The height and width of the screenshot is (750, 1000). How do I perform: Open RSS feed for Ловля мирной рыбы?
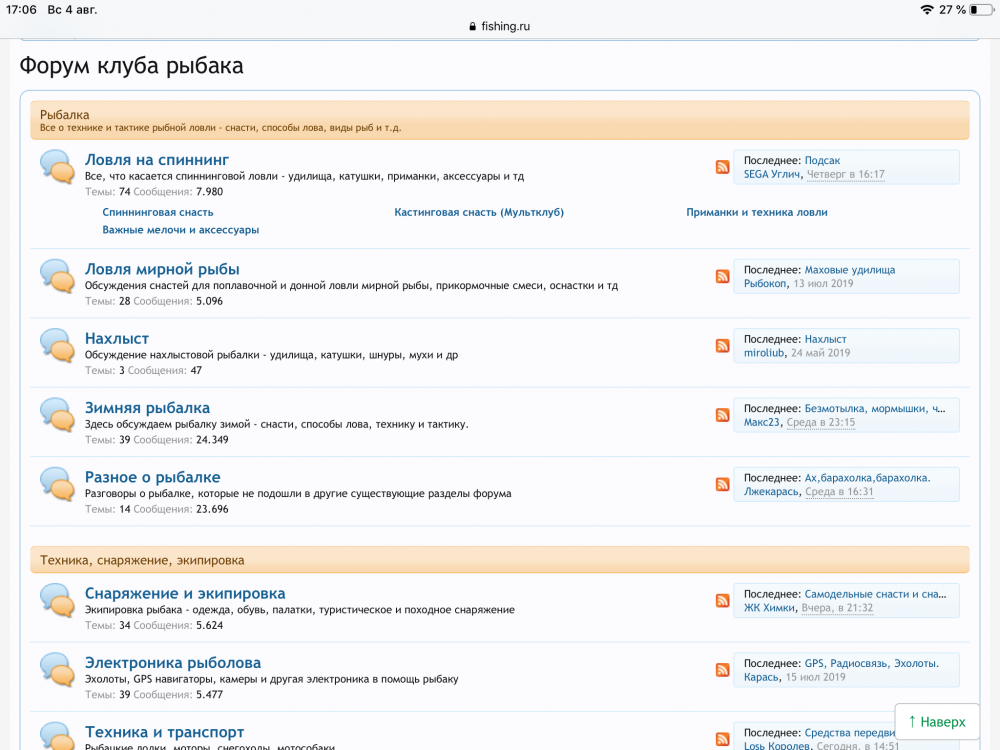pos(722,277)
